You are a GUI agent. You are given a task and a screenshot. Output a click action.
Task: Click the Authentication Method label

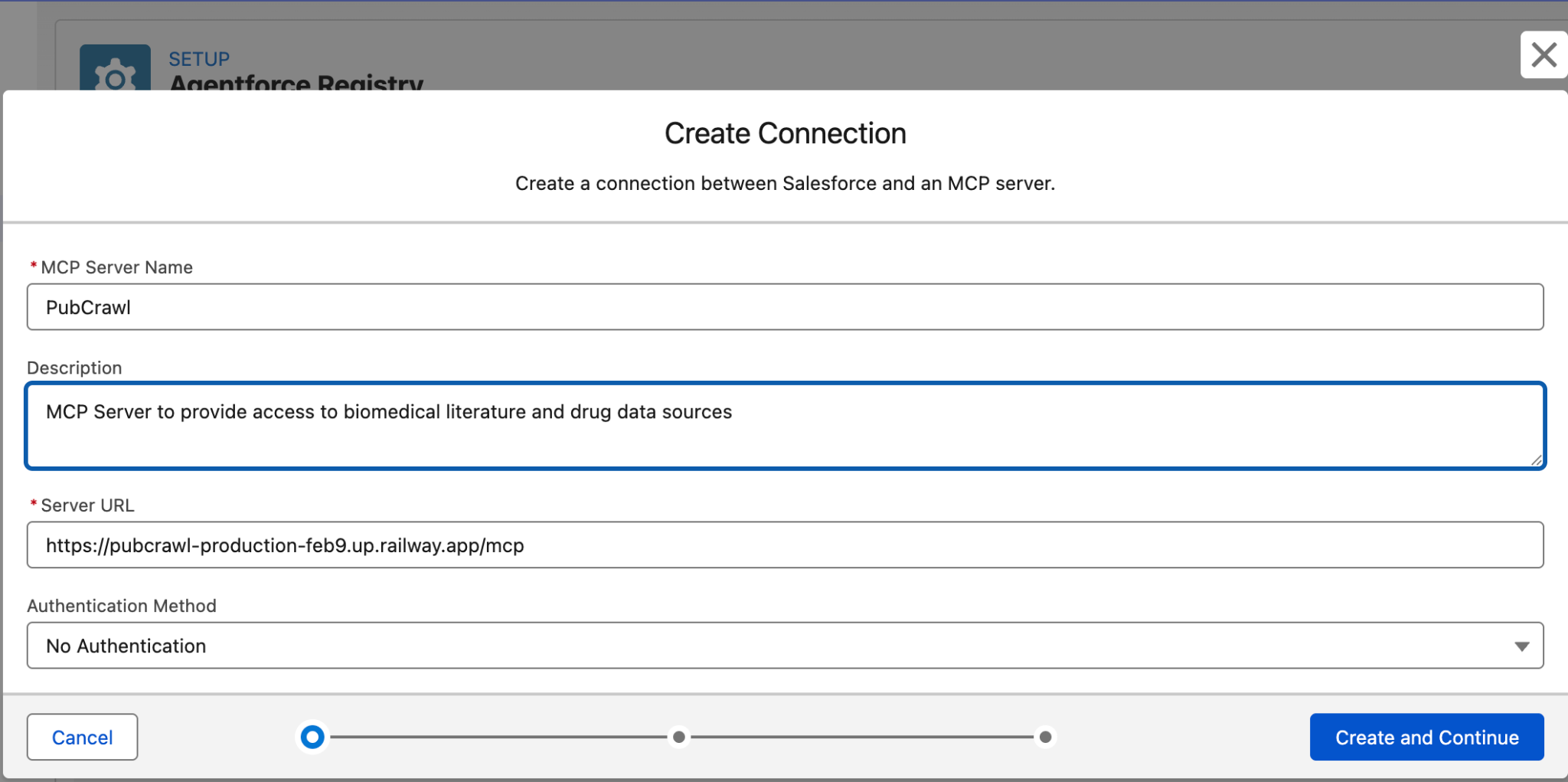click(122, 606)
